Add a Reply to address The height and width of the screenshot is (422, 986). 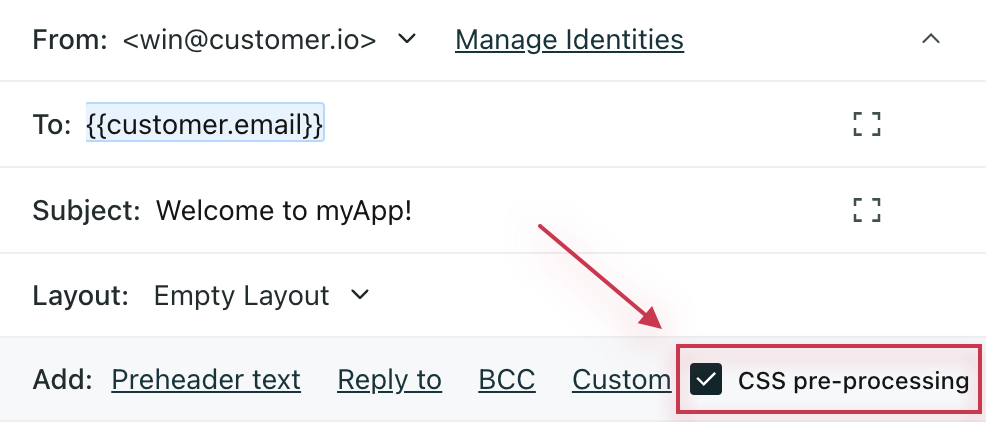click(389, 380)
